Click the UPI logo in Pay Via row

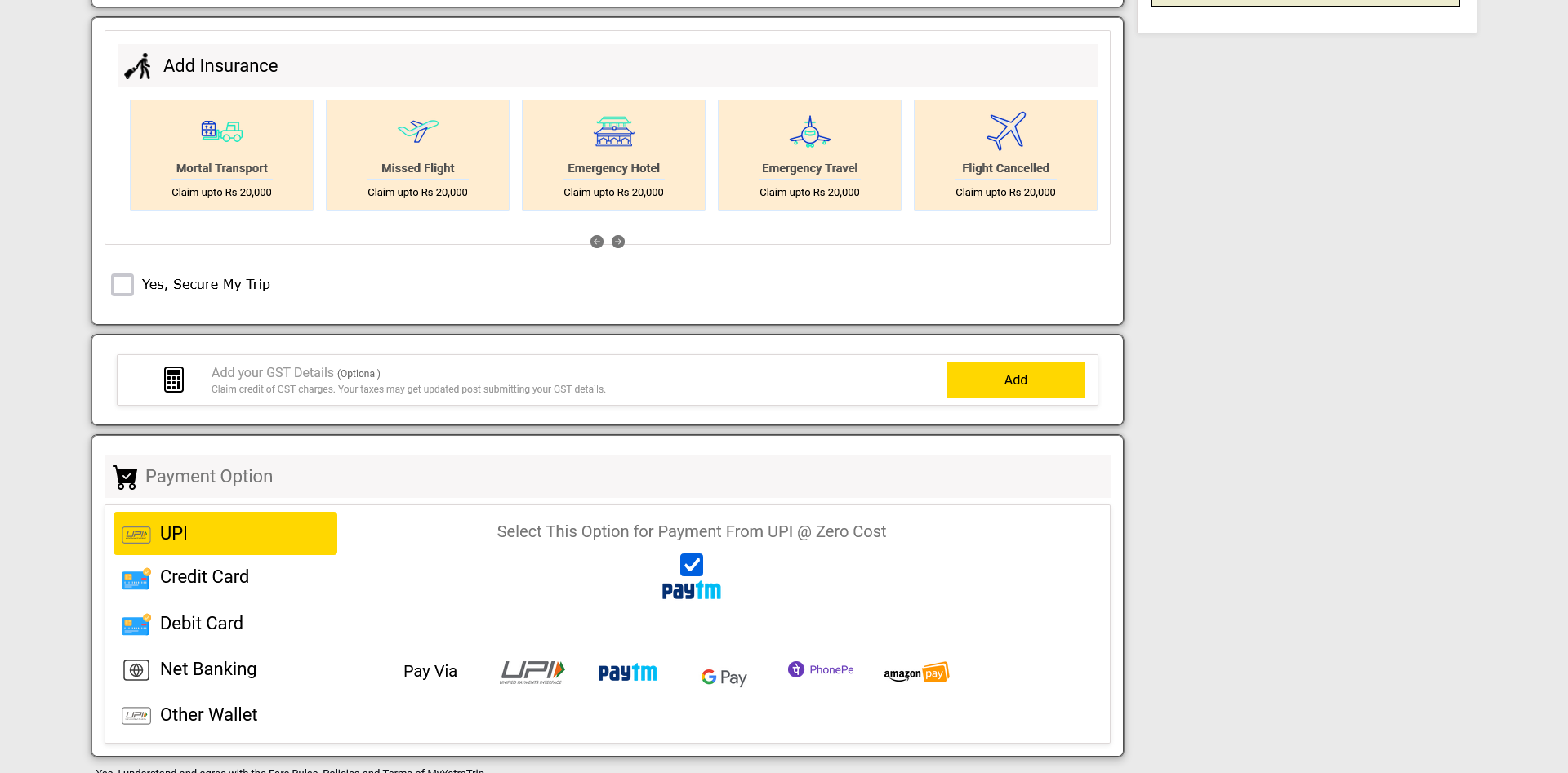click(x=532, y=673)
